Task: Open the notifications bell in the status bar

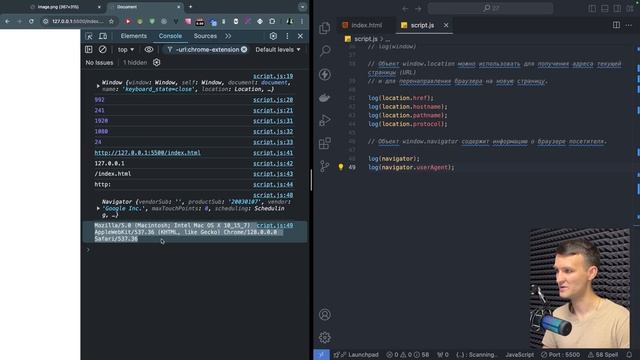Action: pos(629,355)
